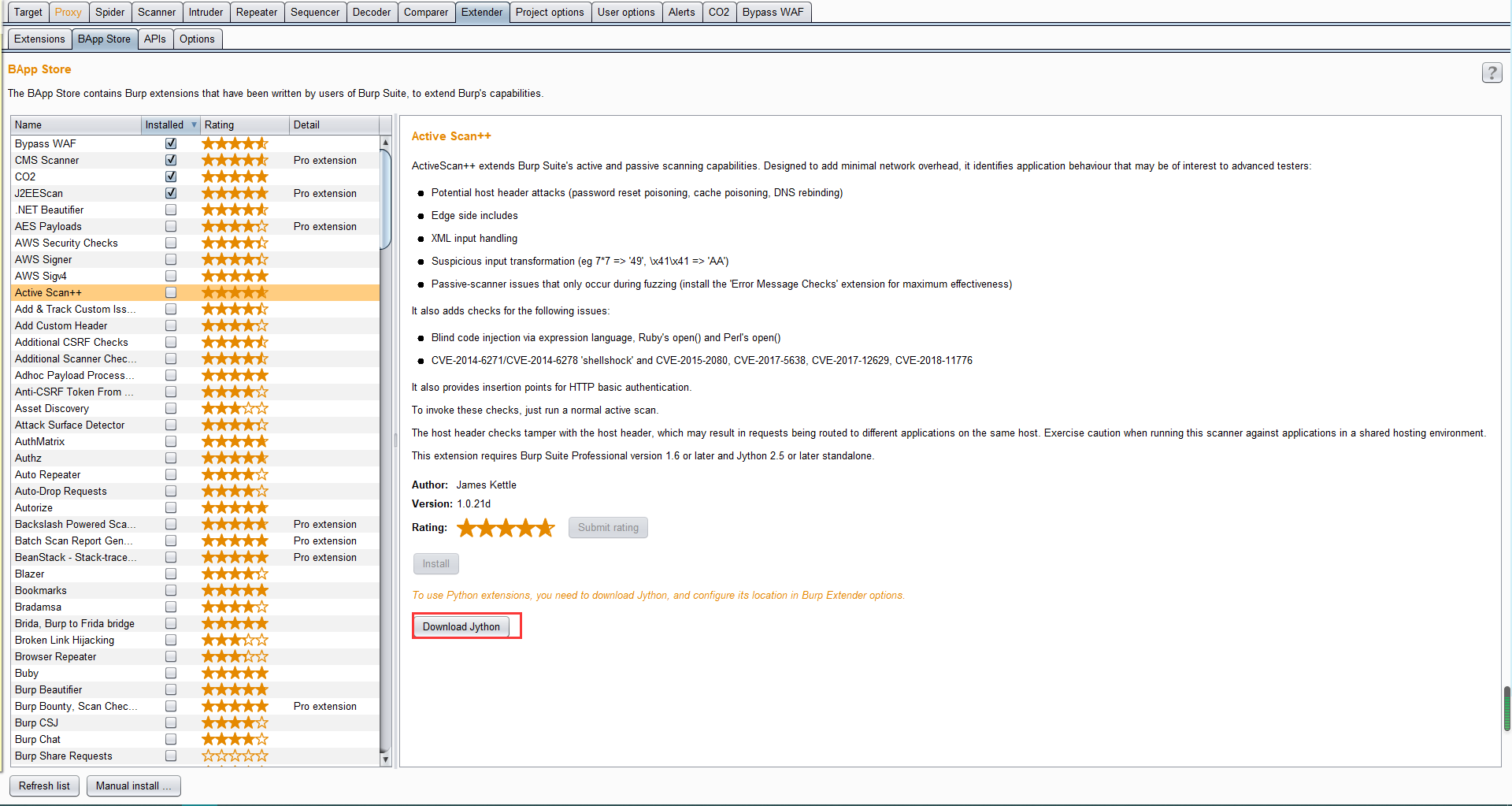Check the Burp Chat installed checkbox
This screenshot has width=1512, height=806.
click(x=171, y=739)
